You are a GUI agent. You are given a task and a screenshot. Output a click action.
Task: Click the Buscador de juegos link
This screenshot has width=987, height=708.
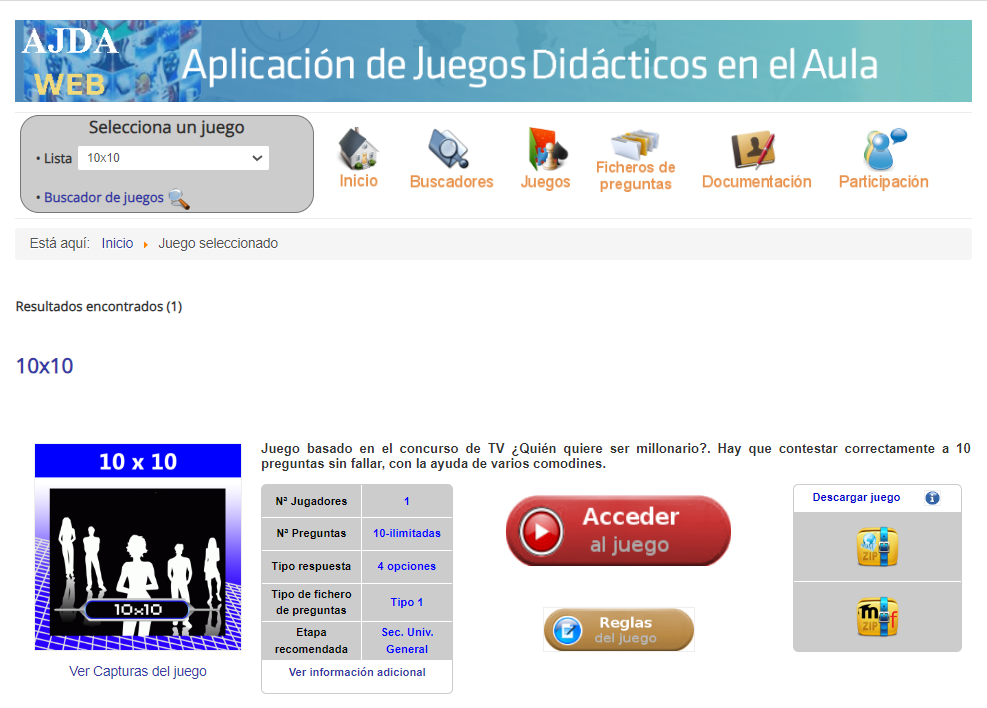(104, 198)
